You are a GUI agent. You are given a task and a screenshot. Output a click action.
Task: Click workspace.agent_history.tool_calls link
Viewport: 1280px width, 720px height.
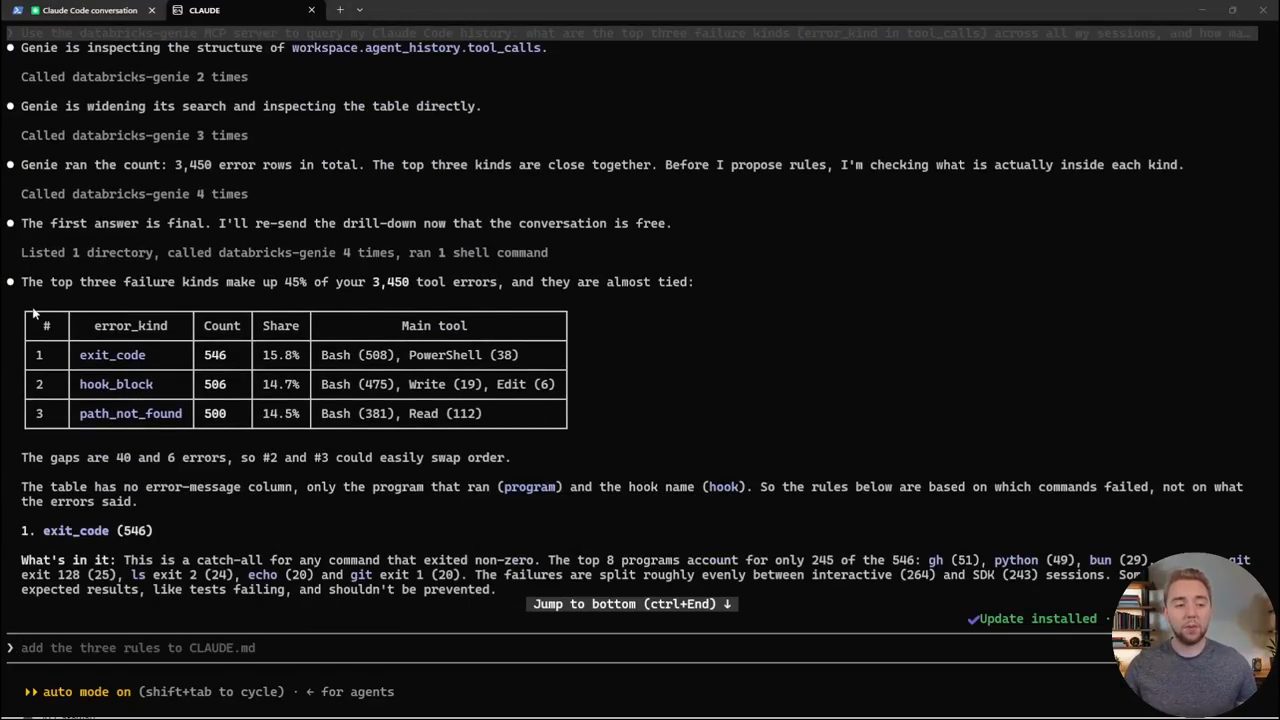pyautogui.click(x=416, y=48)
